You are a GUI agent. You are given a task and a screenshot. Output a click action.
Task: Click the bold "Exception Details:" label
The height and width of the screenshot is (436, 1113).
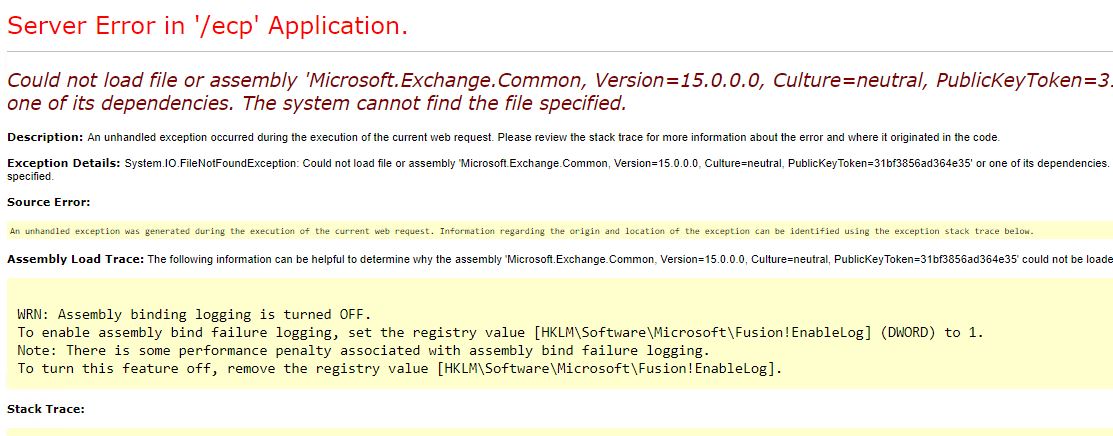(x=64, y=163)
